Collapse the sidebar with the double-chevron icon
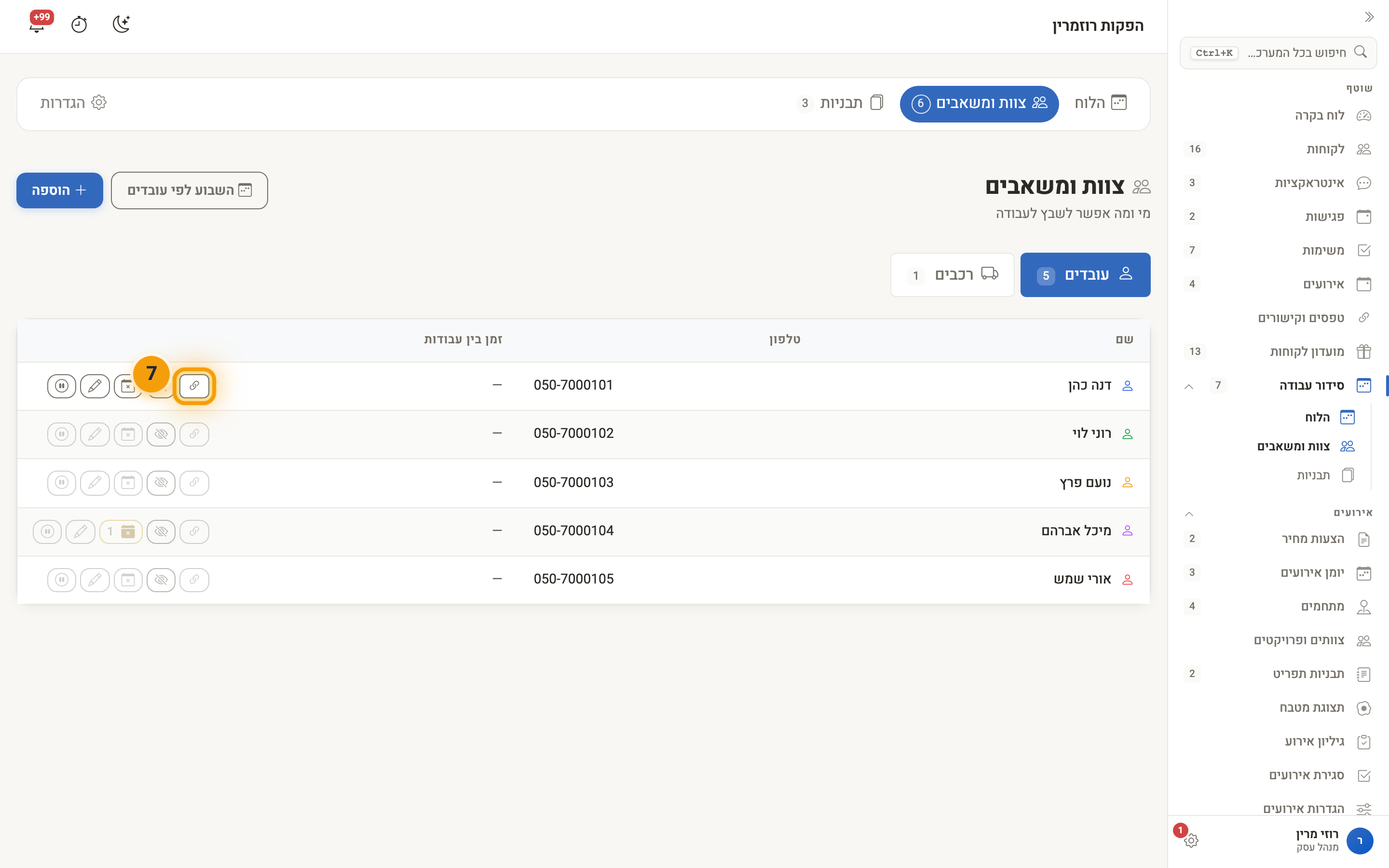This screenshot has height=868, width=1389. (x=1369, y=17)
